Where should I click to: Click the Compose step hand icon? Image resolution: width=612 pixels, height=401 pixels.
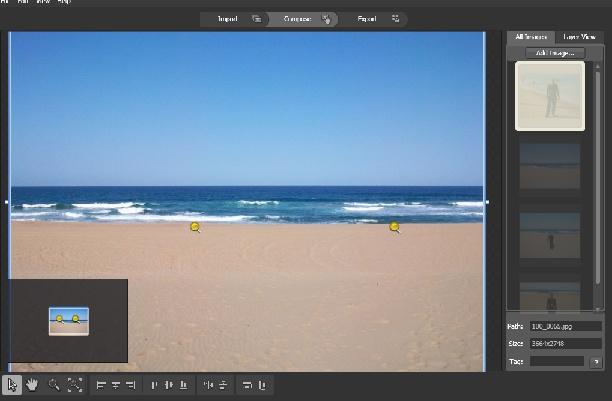[326, 19]
